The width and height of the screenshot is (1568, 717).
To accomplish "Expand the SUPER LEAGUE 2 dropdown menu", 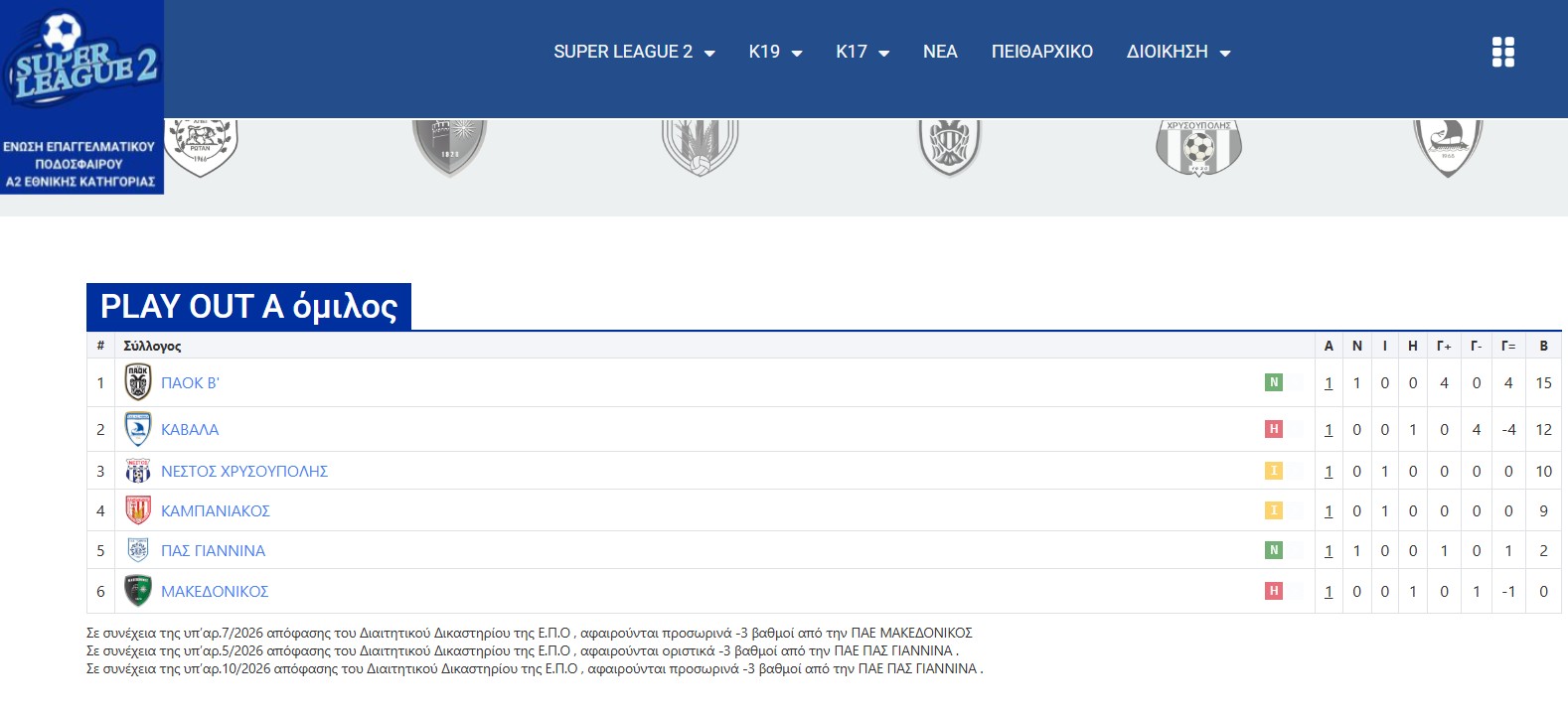I will pos(635,52).
